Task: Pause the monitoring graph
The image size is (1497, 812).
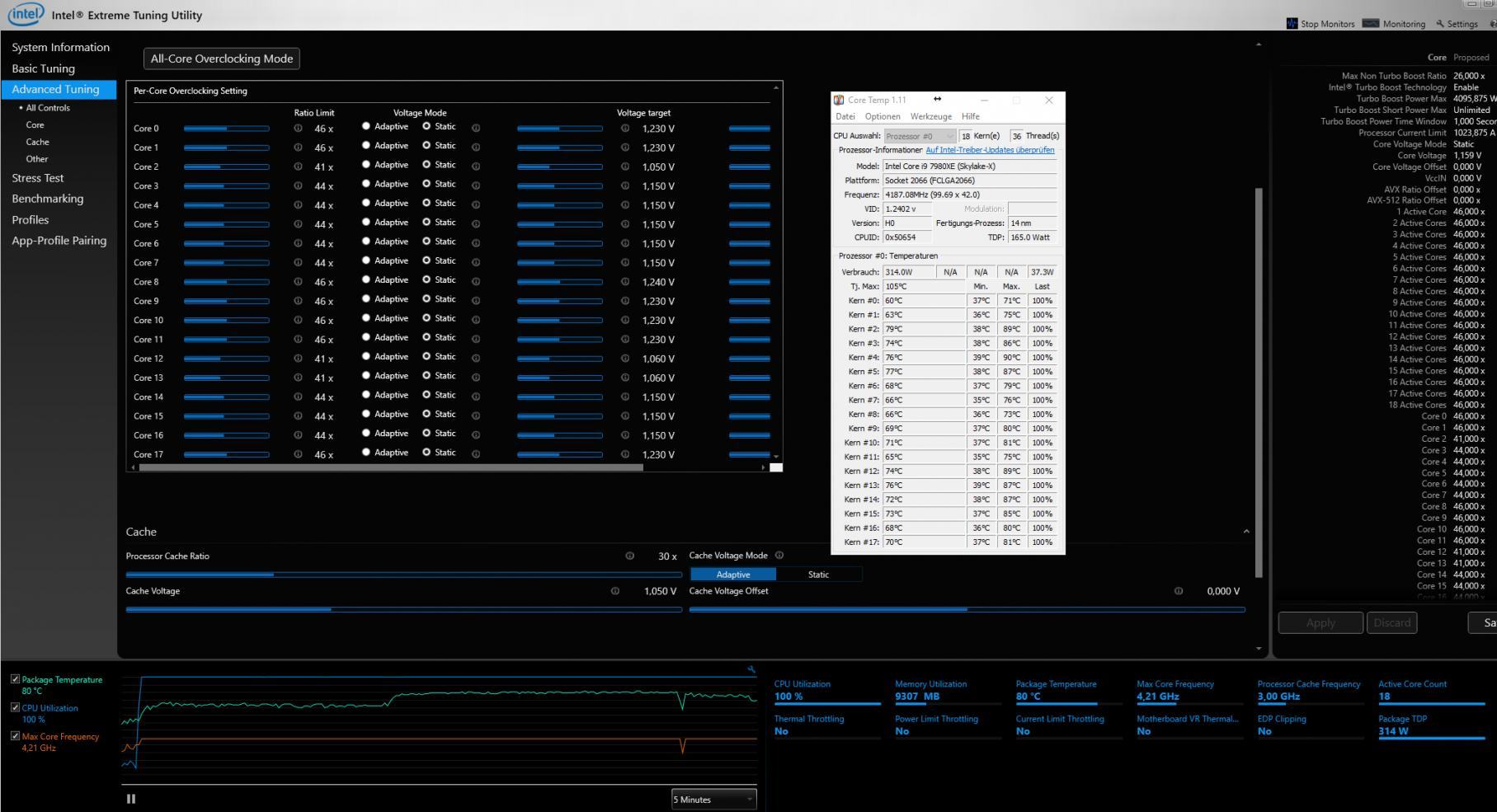Action: click(131, 799)
